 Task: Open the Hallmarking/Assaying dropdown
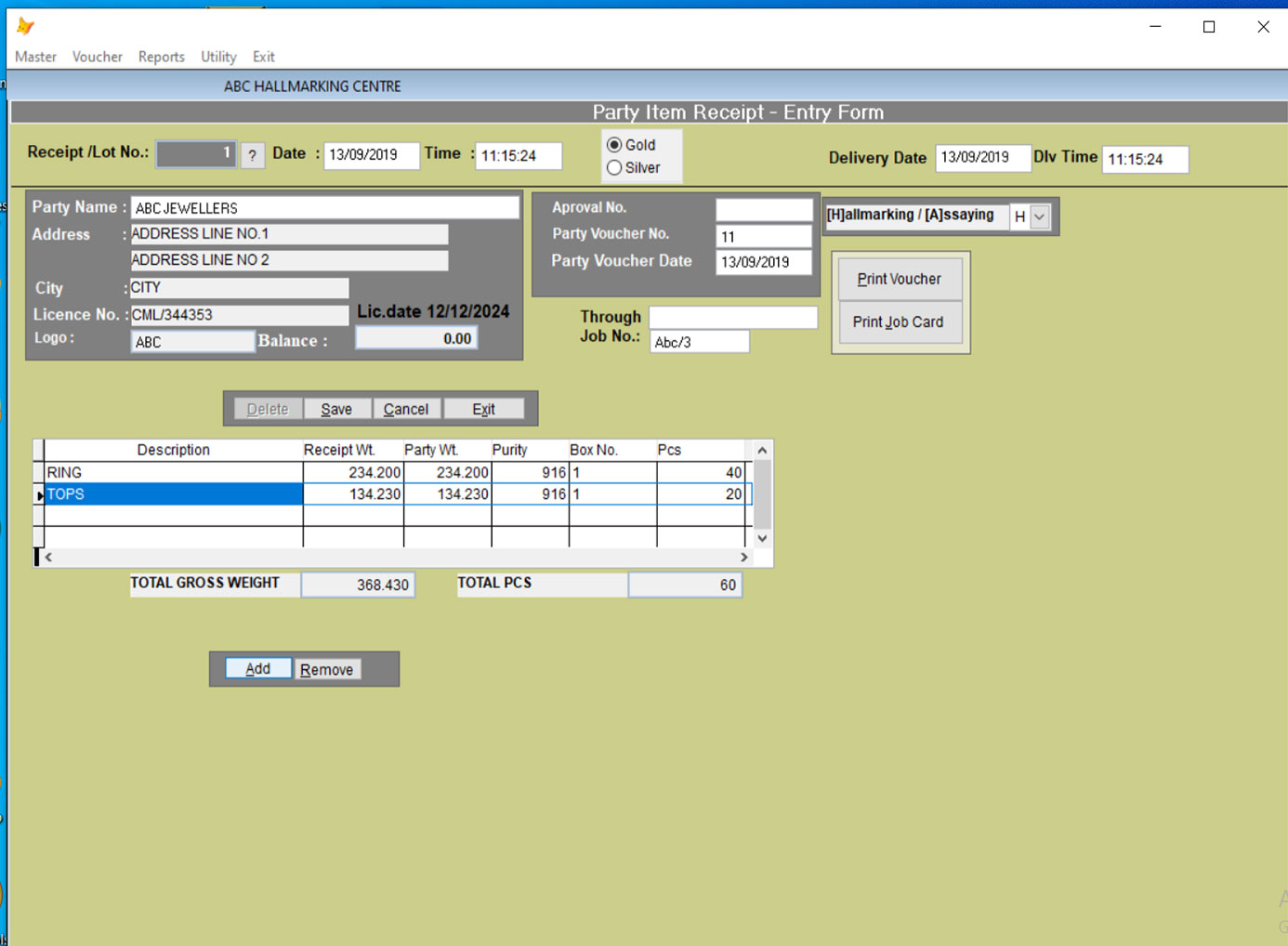(x=1040, y=217)
